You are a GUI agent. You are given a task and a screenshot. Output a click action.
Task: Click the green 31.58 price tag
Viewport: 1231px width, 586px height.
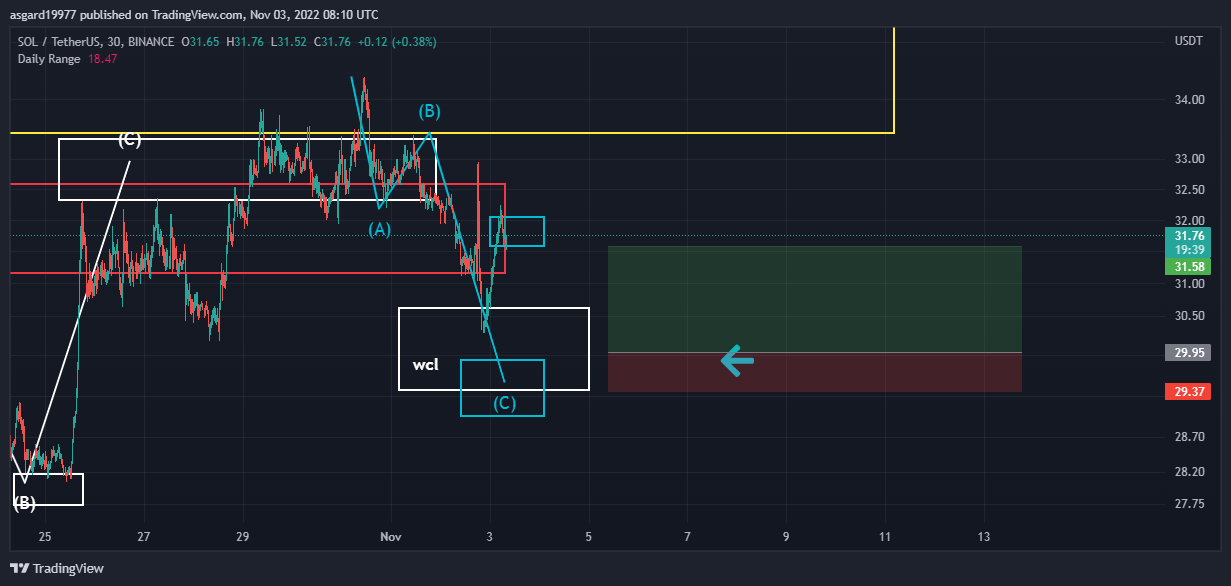tap(1188, 266)
